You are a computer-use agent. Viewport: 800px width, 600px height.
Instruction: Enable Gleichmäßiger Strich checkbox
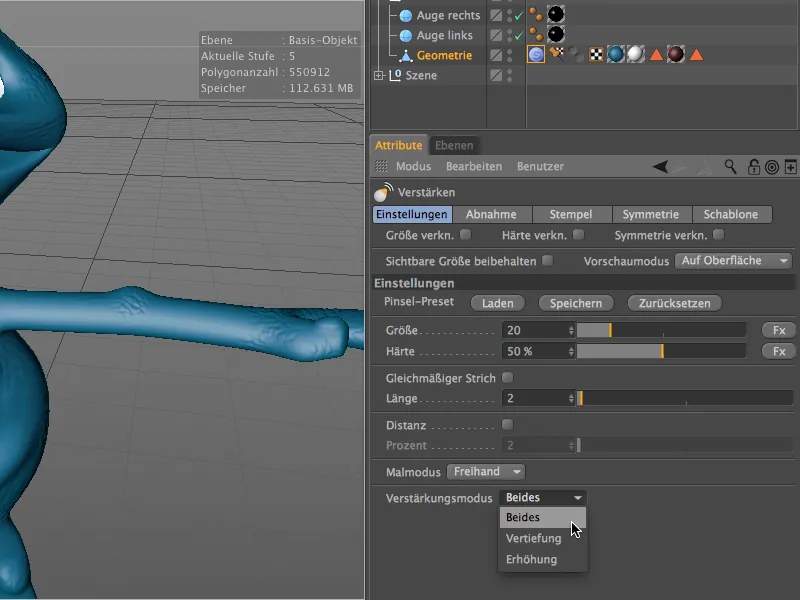pos(507,378)
